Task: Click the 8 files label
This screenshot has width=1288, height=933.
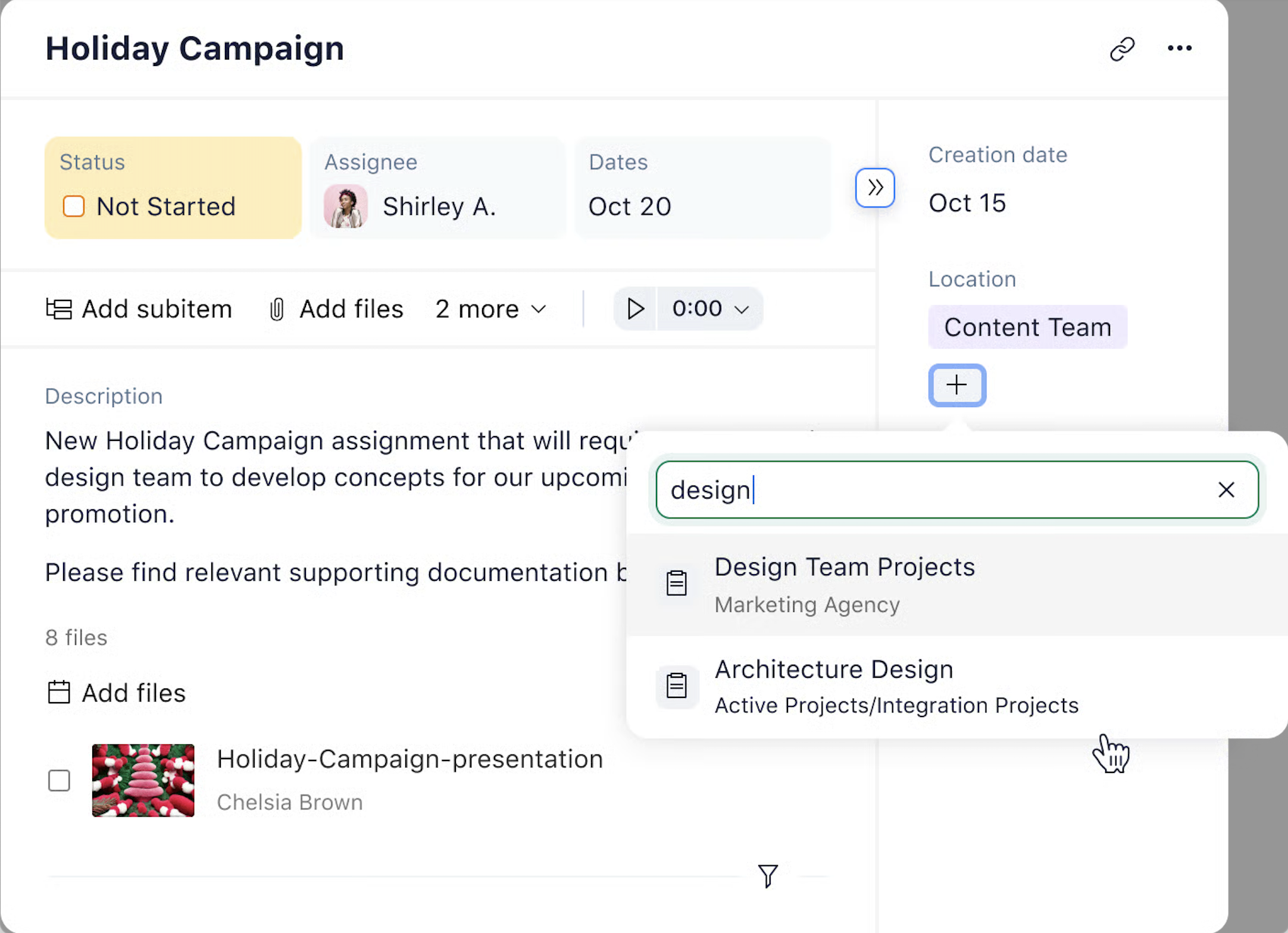Action: click(x=76, y=638)
